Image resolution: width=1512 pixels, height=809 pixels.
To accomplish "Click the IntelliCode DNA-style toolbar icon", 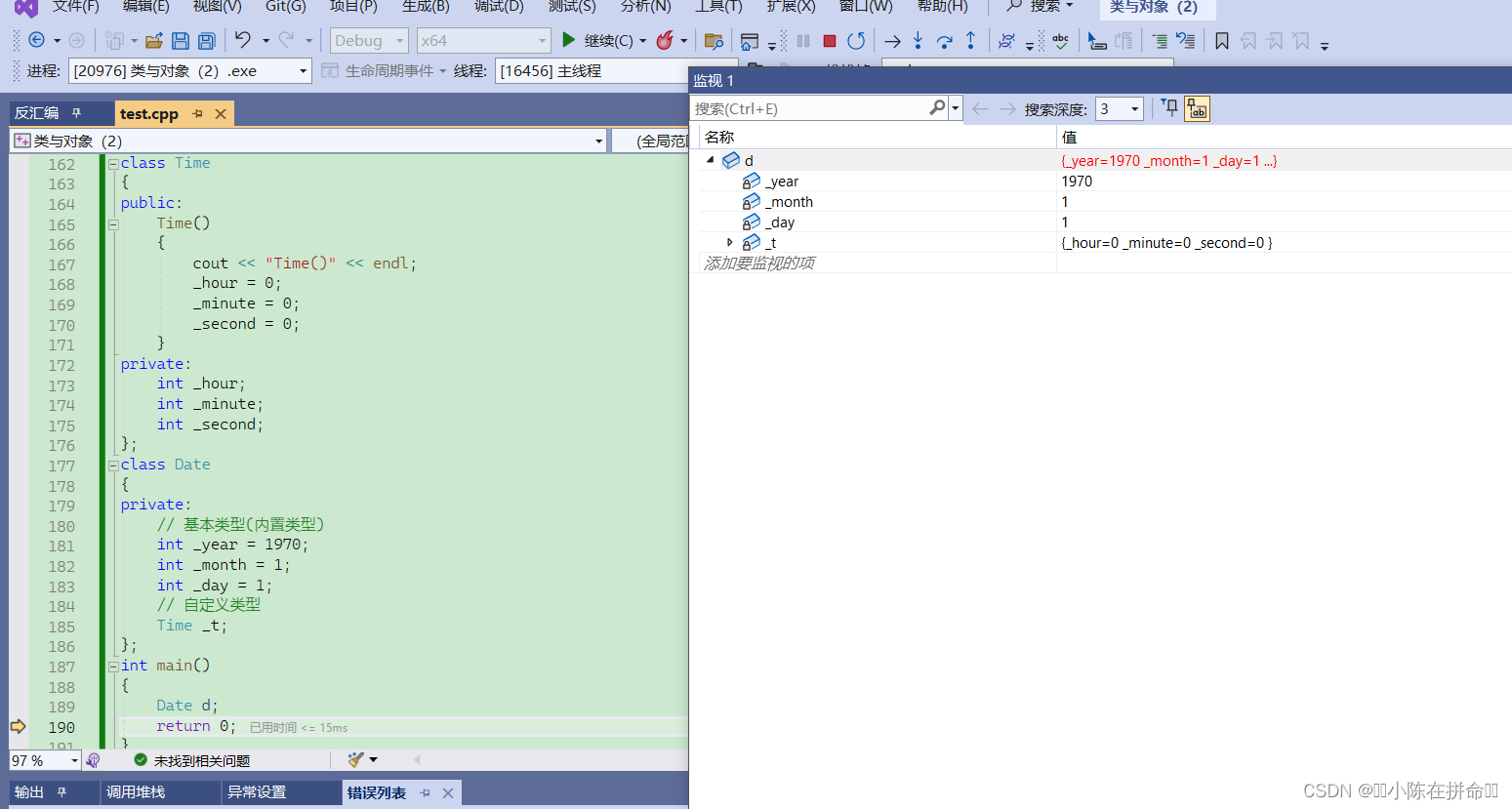I will point(1006,40).
